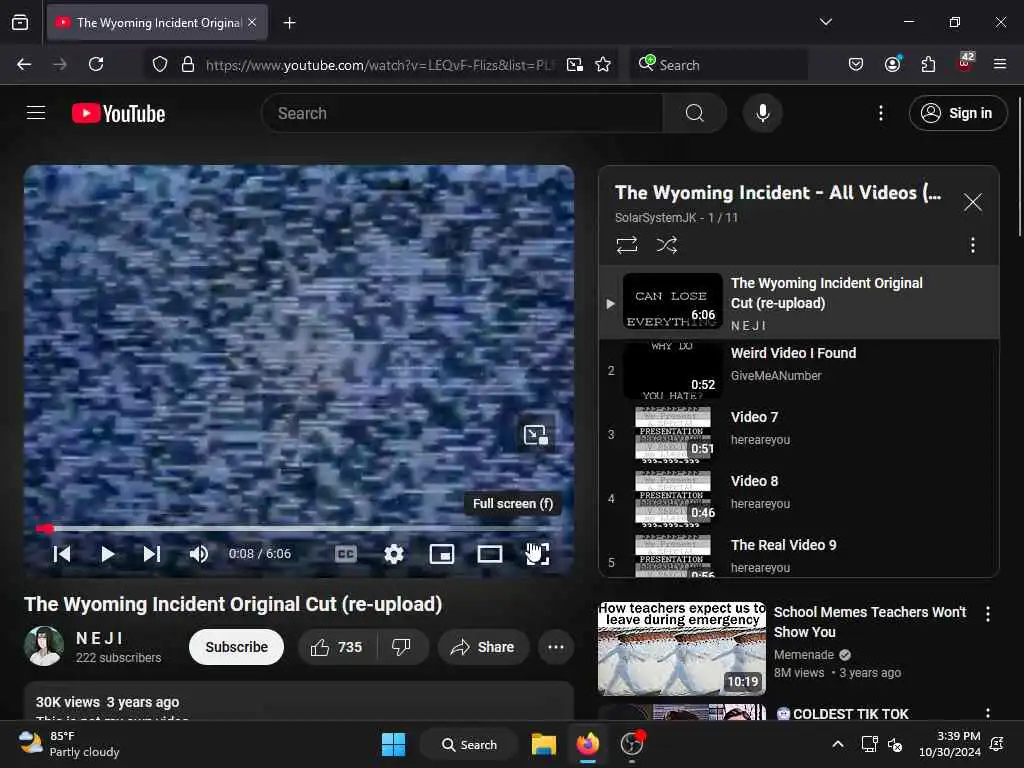Share the video
1024x768 pixels.
point(483,647)
